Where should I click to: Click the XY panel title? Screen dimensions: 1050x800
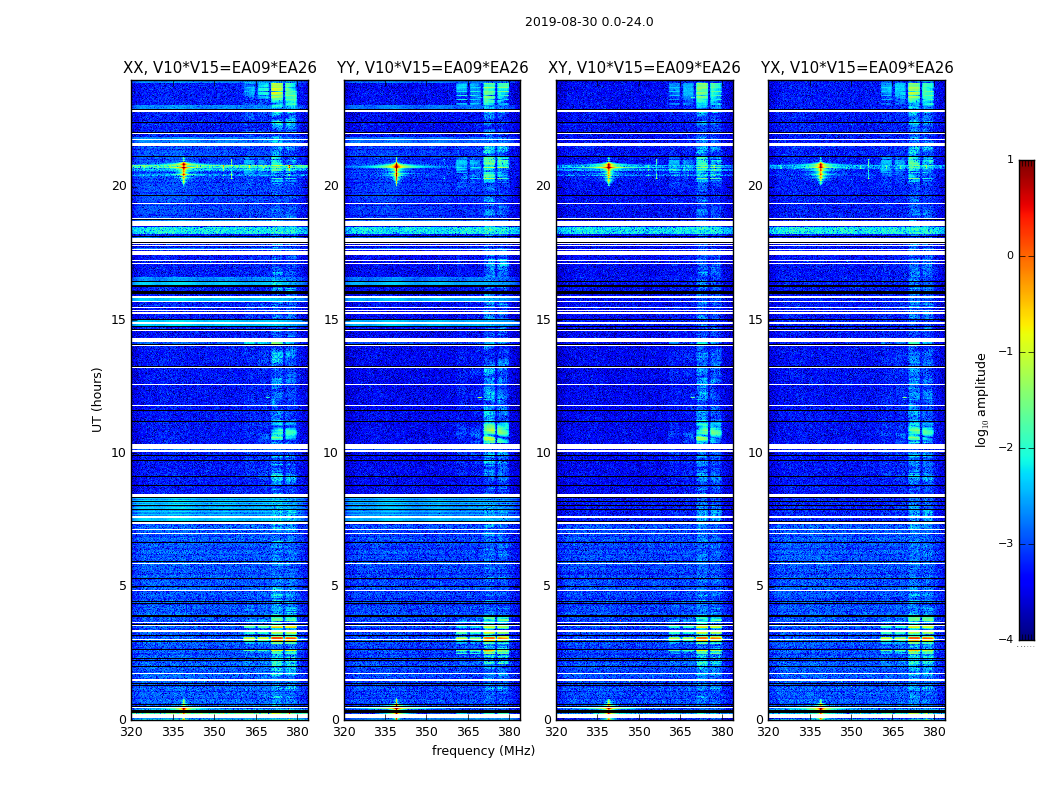click(644, 68)
